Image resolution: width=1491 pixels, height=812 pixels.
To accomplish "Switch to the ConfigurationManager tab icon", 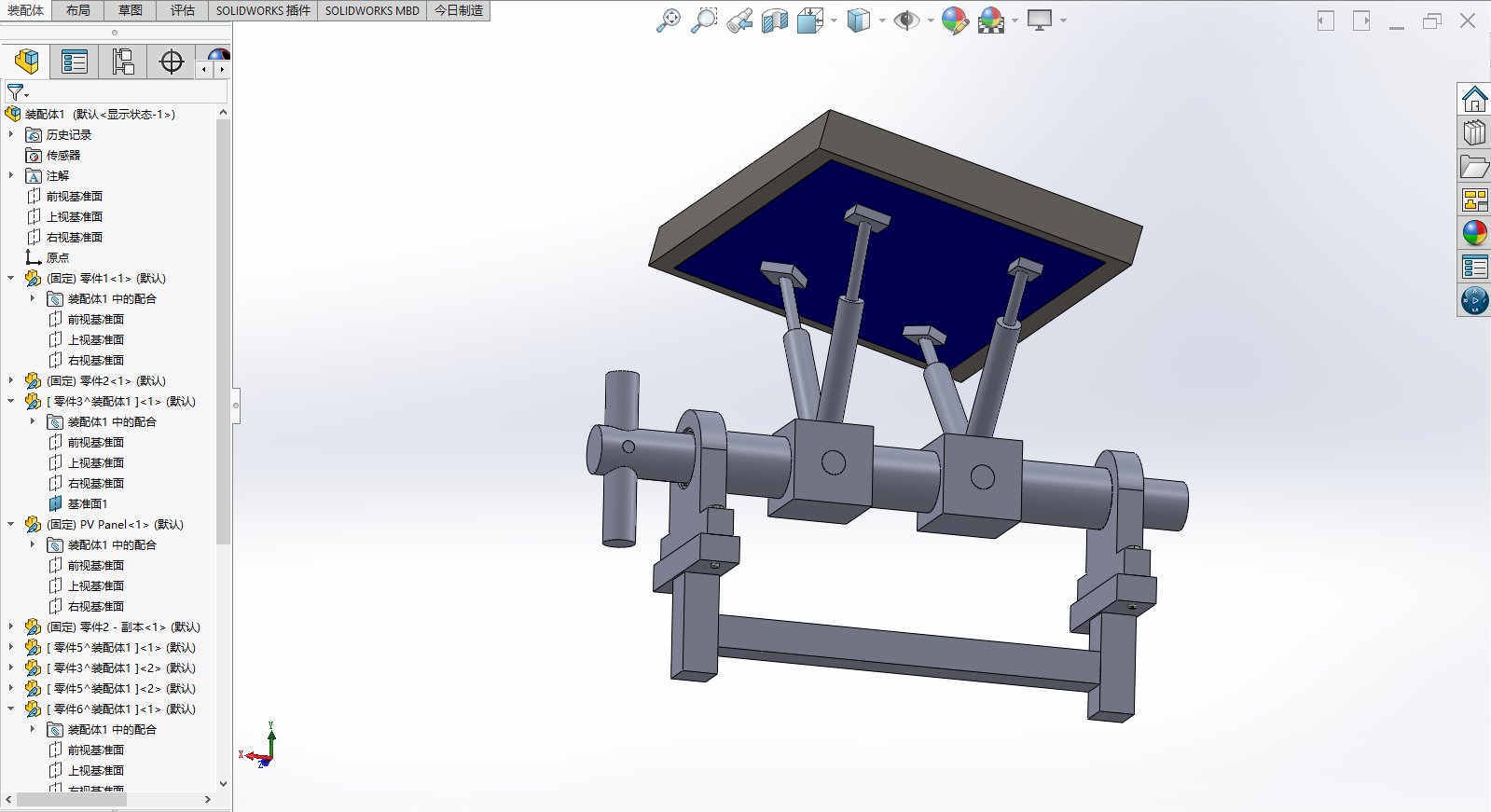I will pyautogui.click(x=123, y=62).
